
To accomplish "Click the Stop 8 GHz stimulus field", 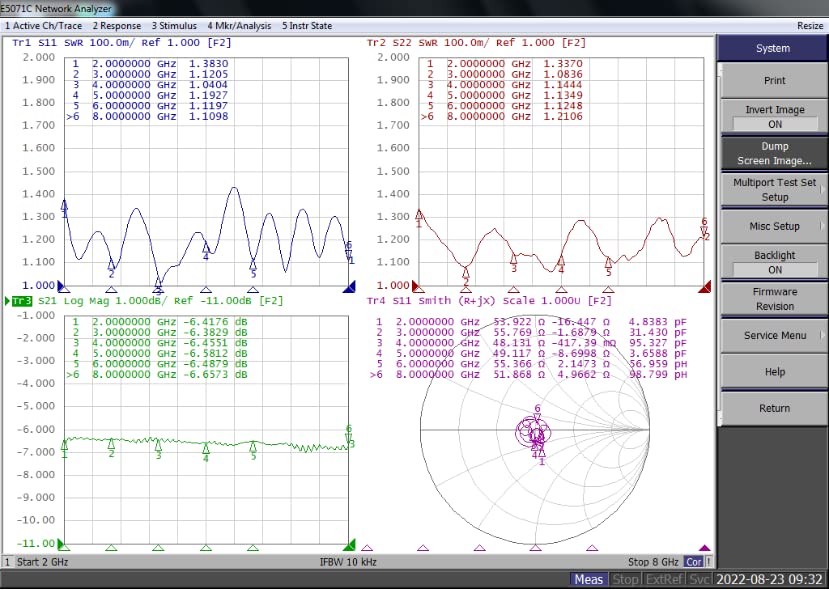I will click(x=653, y=561).
